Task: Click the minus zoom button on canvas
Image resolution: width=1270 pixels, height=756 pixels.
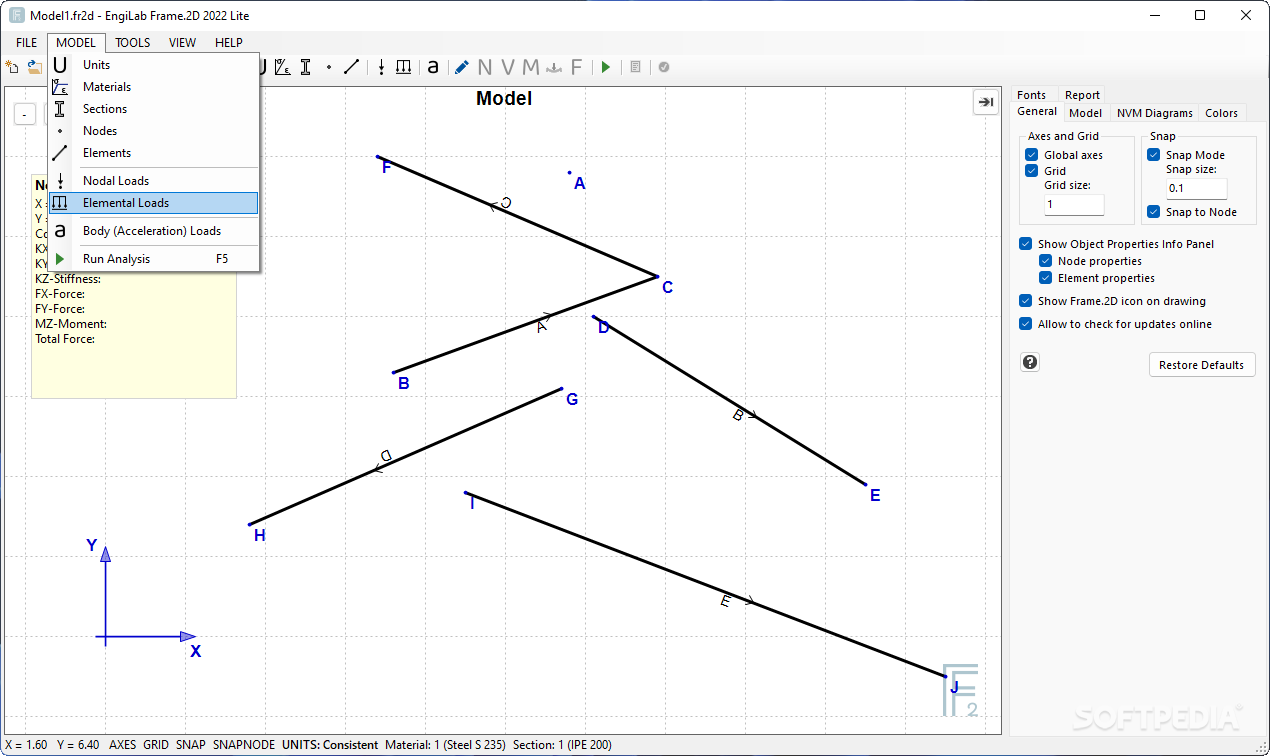Action: point(24,113)
